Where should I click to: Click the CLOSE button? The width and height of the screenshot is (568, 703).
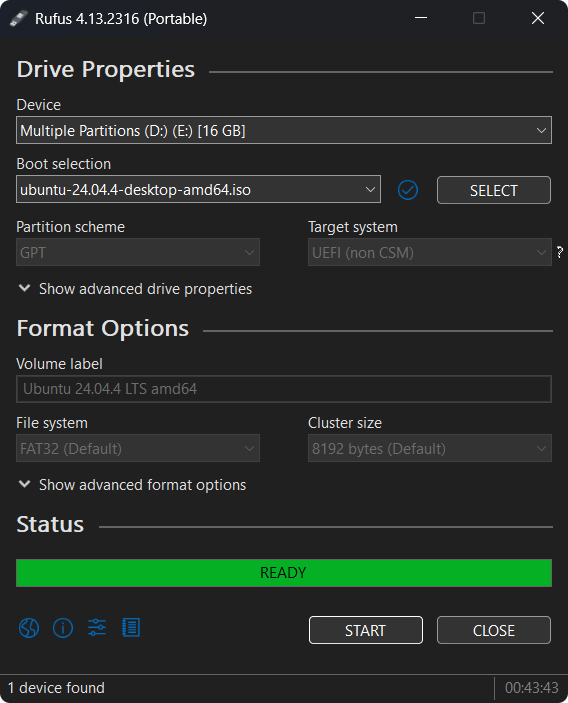(x=494, y=630)
